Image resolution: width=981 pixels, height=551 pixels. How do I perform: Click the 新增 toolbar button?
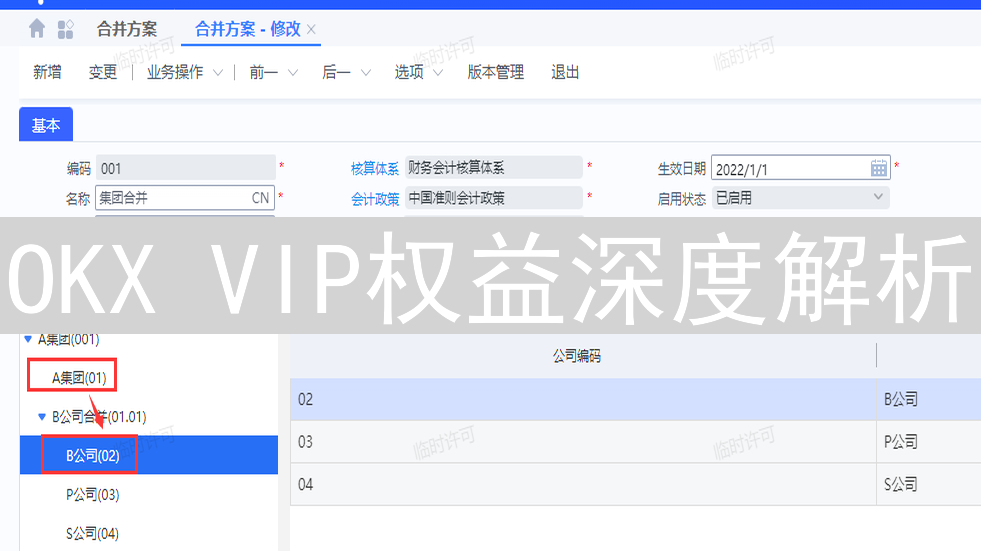click(47, 72)
